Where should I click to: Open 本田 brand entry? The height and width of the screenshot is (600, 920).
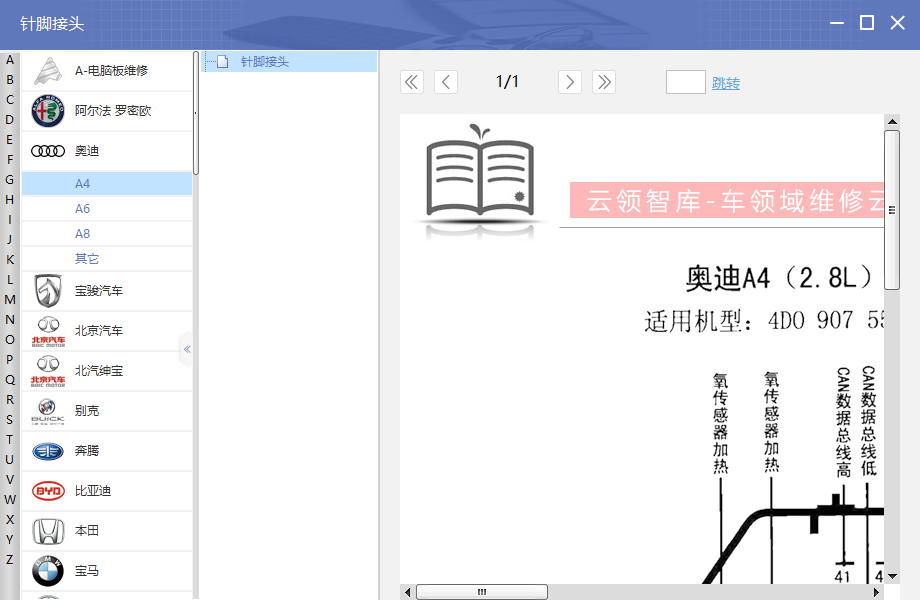pyautogui.click(x=107, y=531)
